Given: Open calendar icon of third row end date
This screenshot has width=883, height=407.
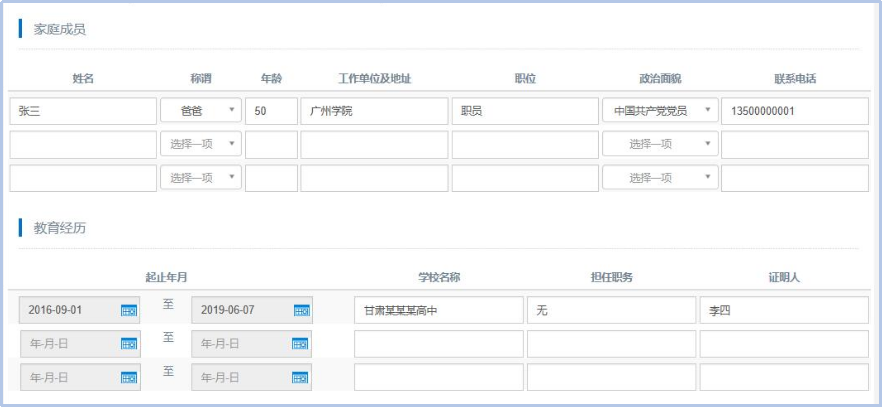Looking at the screenshot, I should coord(300,378).
